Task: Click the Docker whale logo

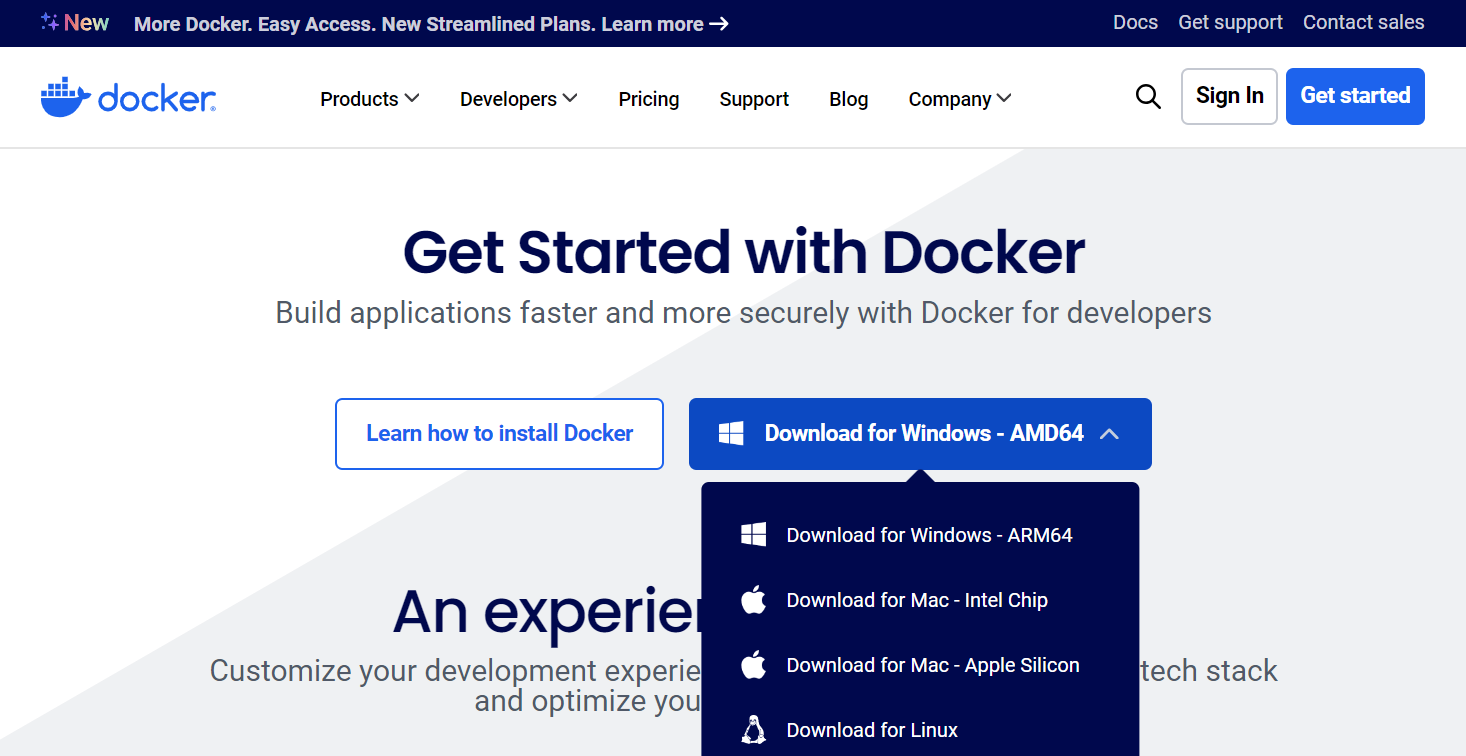Action: click(128, 97)
